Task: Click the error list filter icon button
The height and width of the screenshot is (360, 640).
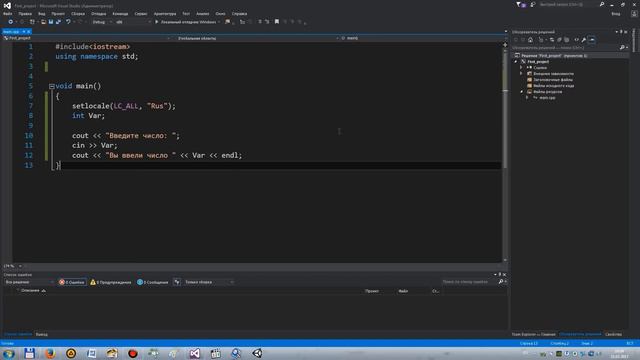Action: 177,282
